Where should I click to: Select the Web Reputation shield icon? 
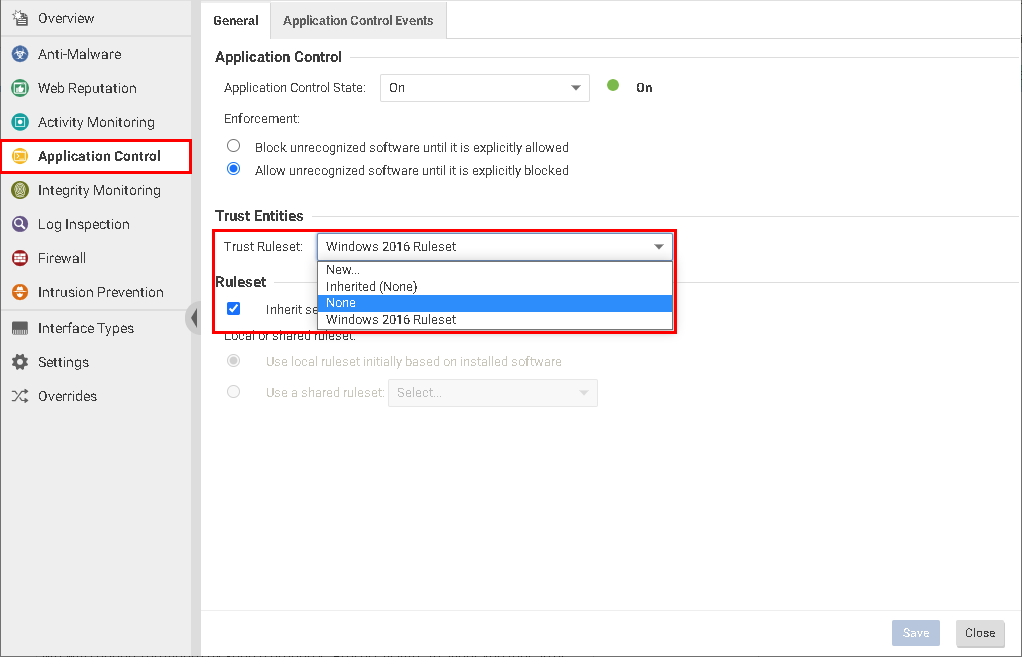coord(20,88)
